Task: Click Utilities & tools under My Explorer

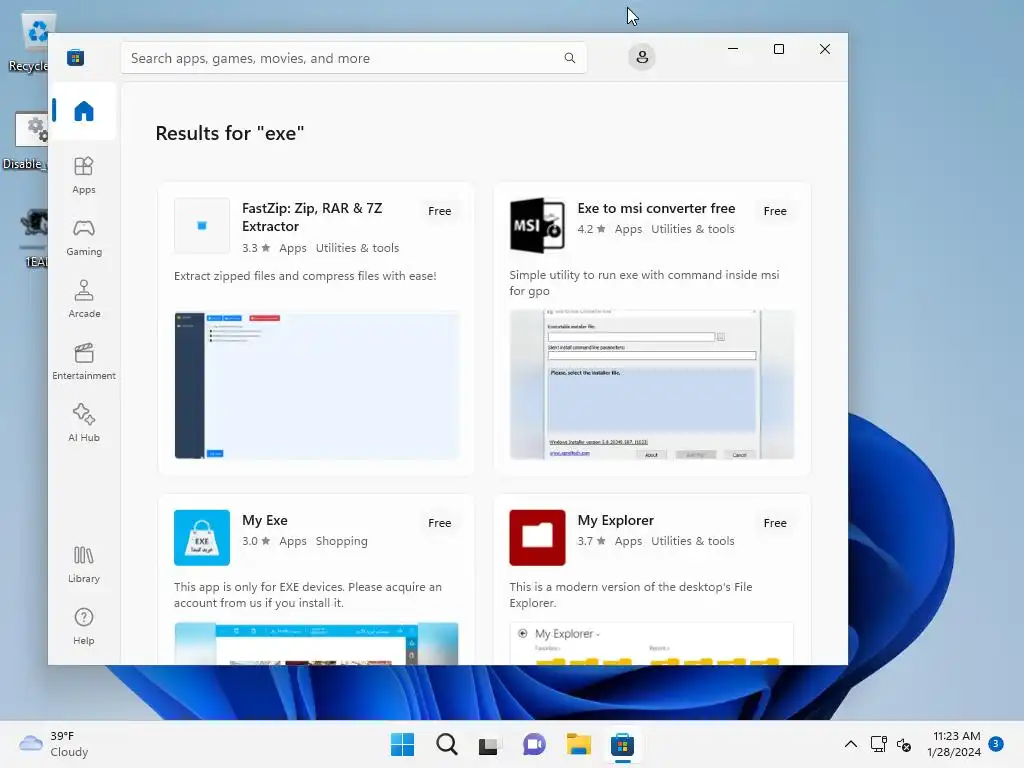Action: click(x=692, y=541)
